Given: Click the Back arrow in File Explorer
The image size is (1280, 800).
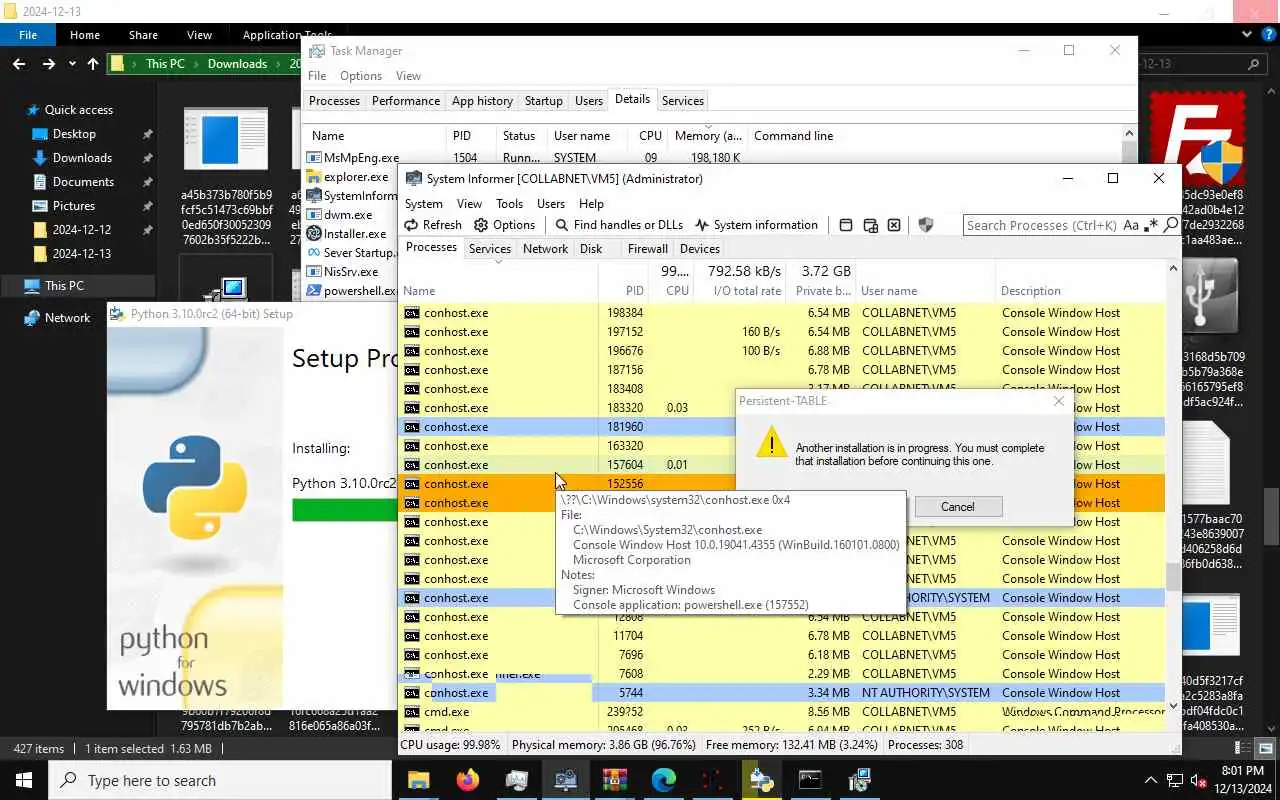Looking at the screenshot, I should coord(19,64).
